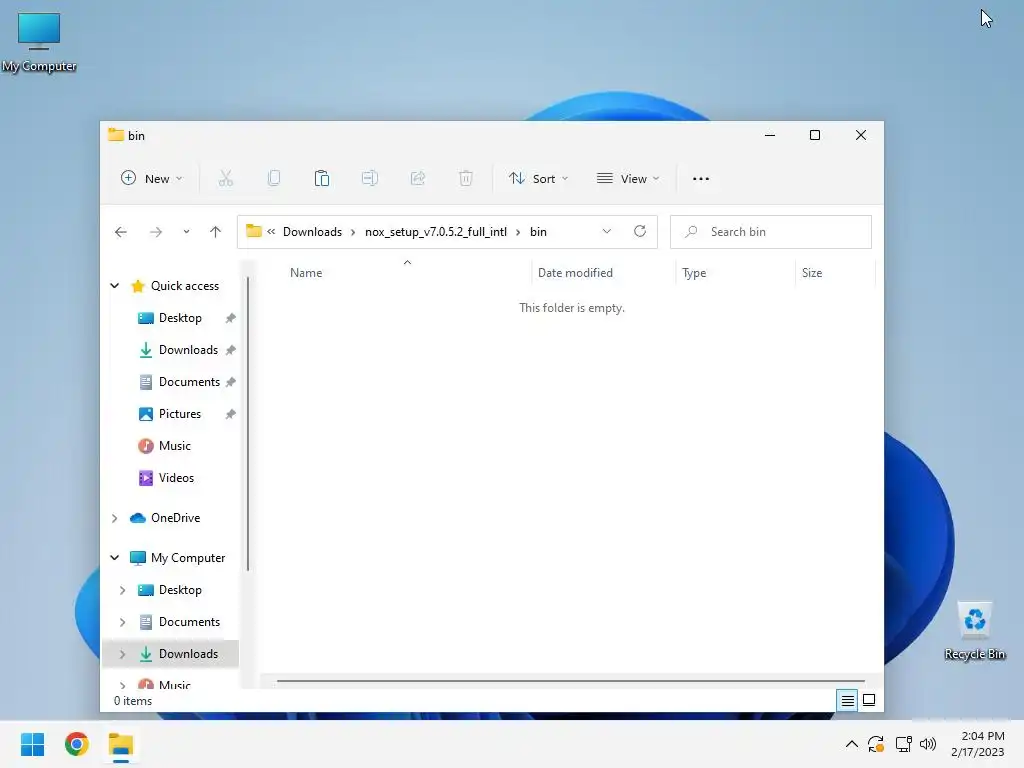Open the View layout dropdown
Image resolution: width=1024 pixels, height=768 pixels.
point(628,178)
